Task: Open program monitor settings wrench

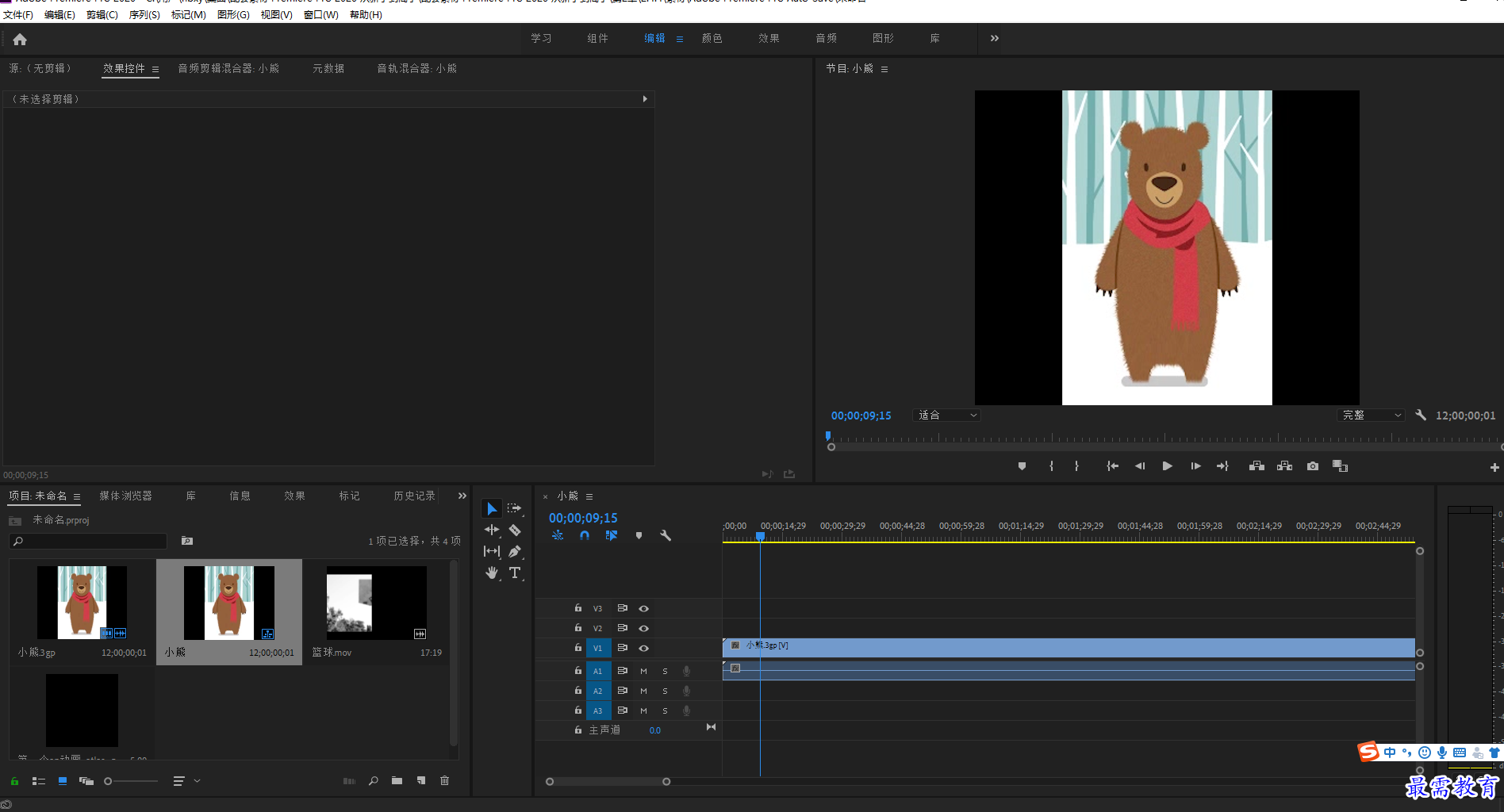Action: point(1421,415)
